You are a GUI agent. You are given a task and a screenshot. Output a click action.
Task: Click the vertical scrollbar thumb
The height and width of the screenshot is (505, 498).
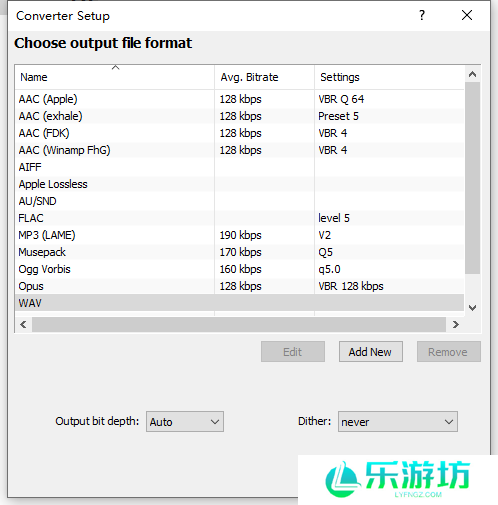(472, 178)
